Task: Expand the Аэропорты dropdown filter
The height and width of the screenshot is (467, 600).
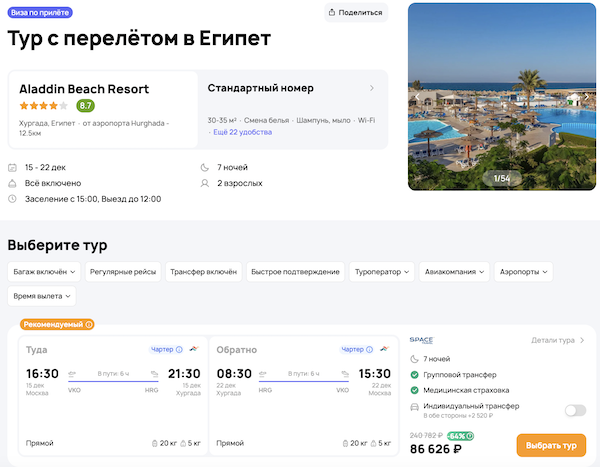Action: point(523,271)
